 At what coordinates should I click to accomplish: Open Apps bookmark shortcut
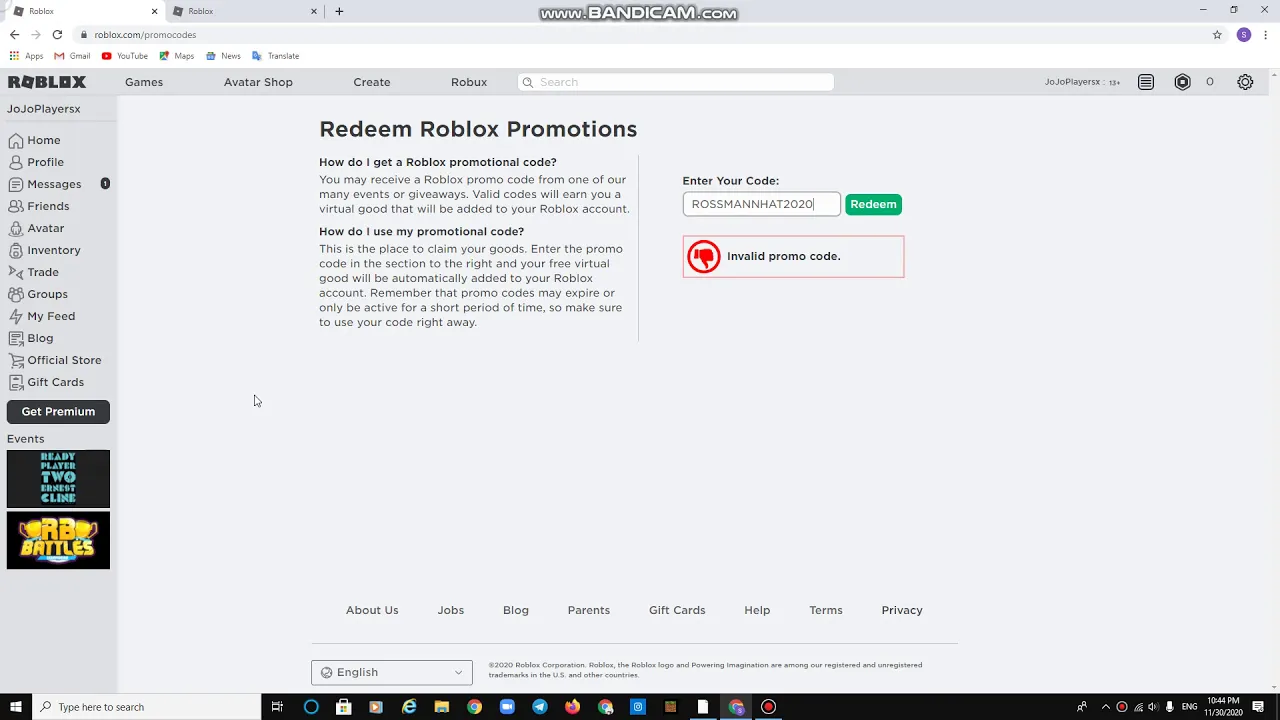click(26, 56)
